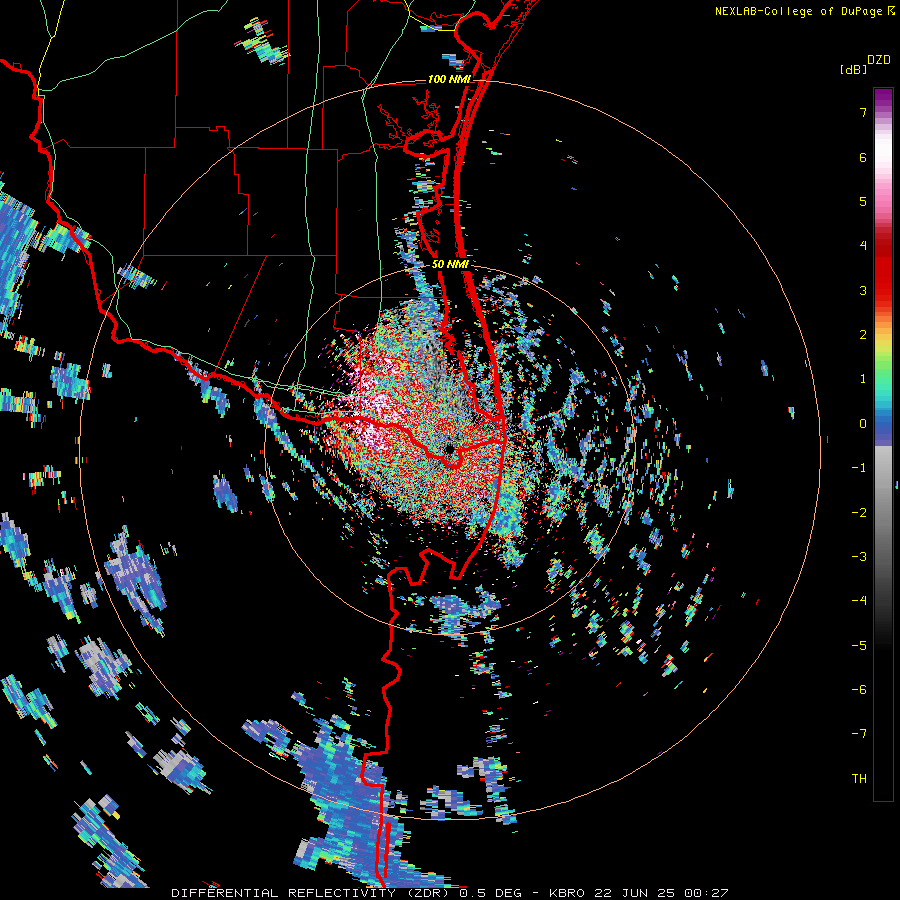Click the 0 value on color scale

coord(863,424)
